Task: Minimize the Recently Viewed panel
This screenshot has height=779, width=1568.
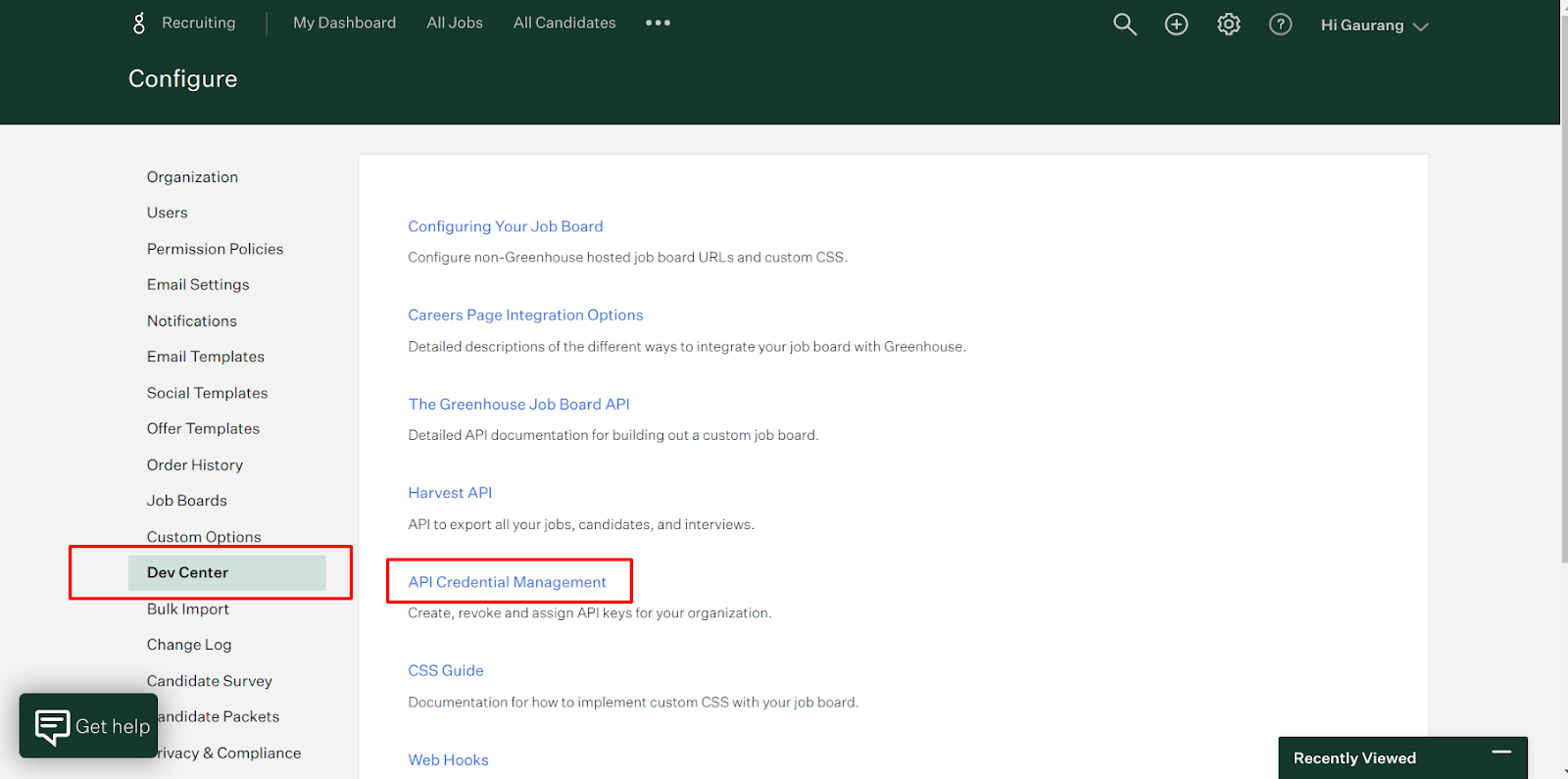Action: click(x=1501, y=753)
